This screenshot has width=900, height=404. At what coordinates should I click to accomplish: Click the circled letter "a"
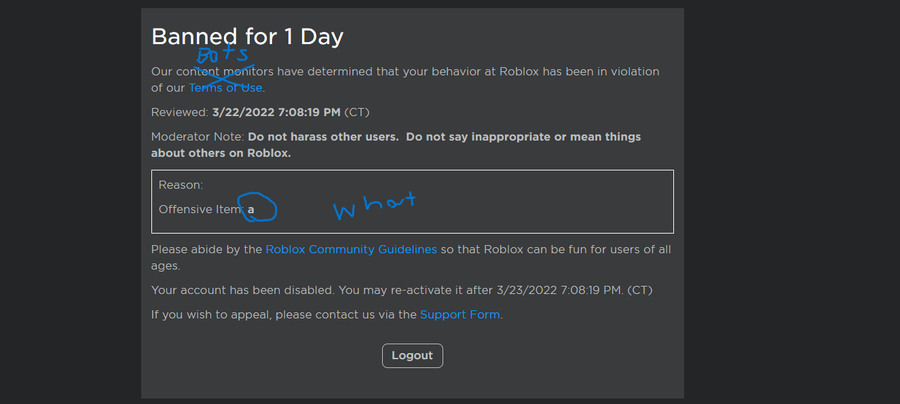pos(253,209)
